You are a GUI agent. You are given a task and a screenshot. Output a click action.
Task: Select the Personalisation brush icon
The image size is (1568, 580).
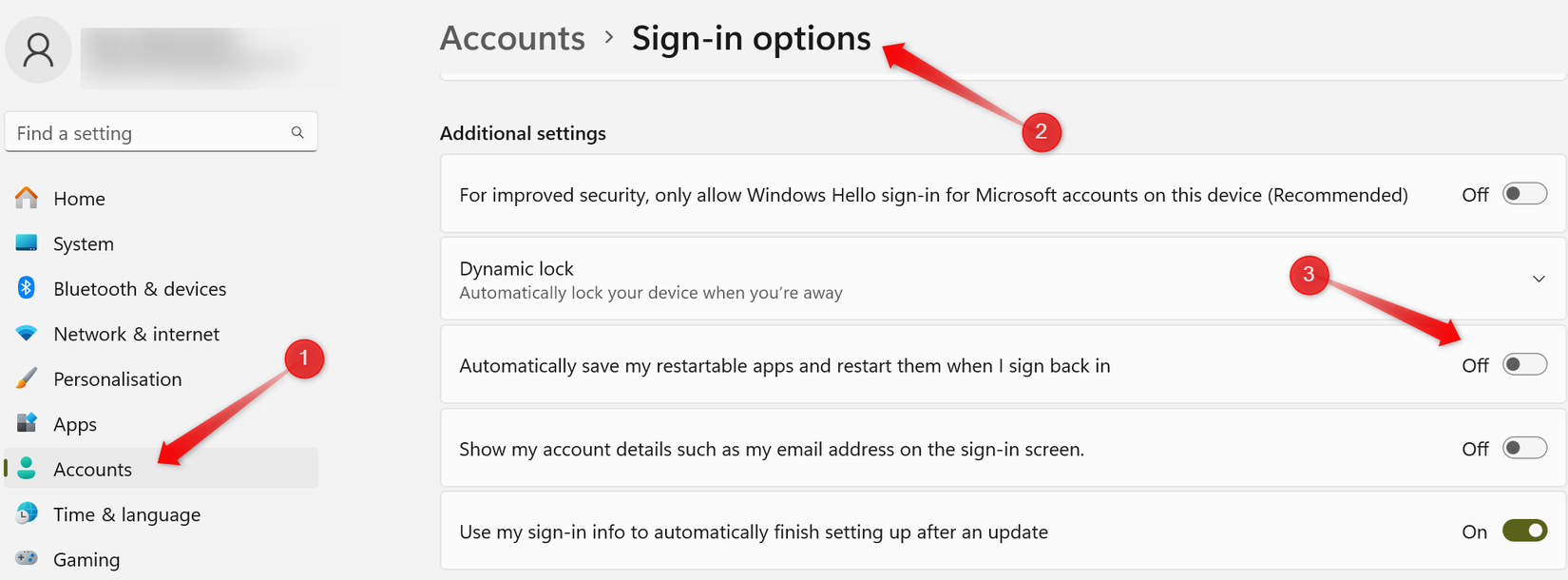27,378
